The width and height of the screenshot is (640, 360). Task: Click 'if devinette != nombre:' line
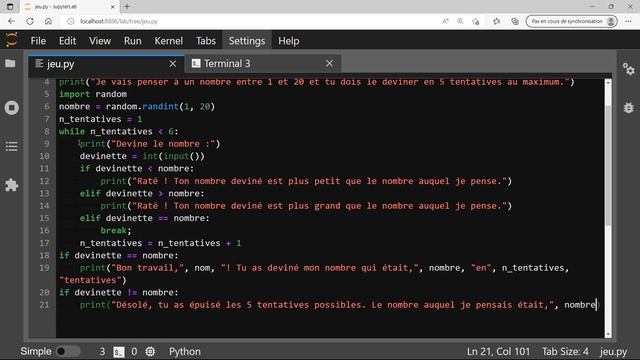click(118, 293)
